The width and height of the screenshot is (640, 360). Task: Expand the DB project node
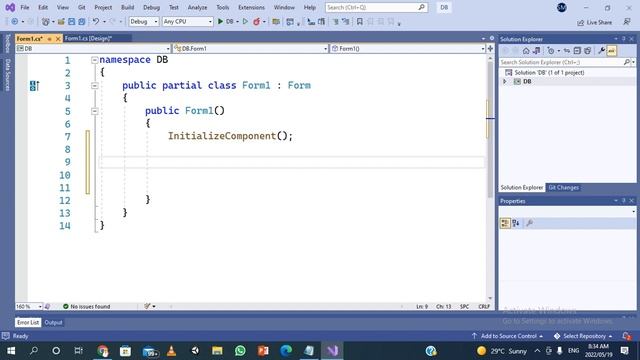tap(505, 81)
